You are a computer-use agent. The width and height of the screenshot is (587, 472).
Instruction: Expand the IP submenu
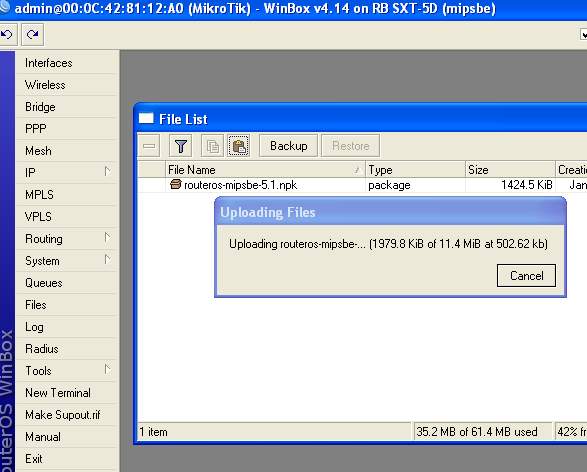click(67, 173)
